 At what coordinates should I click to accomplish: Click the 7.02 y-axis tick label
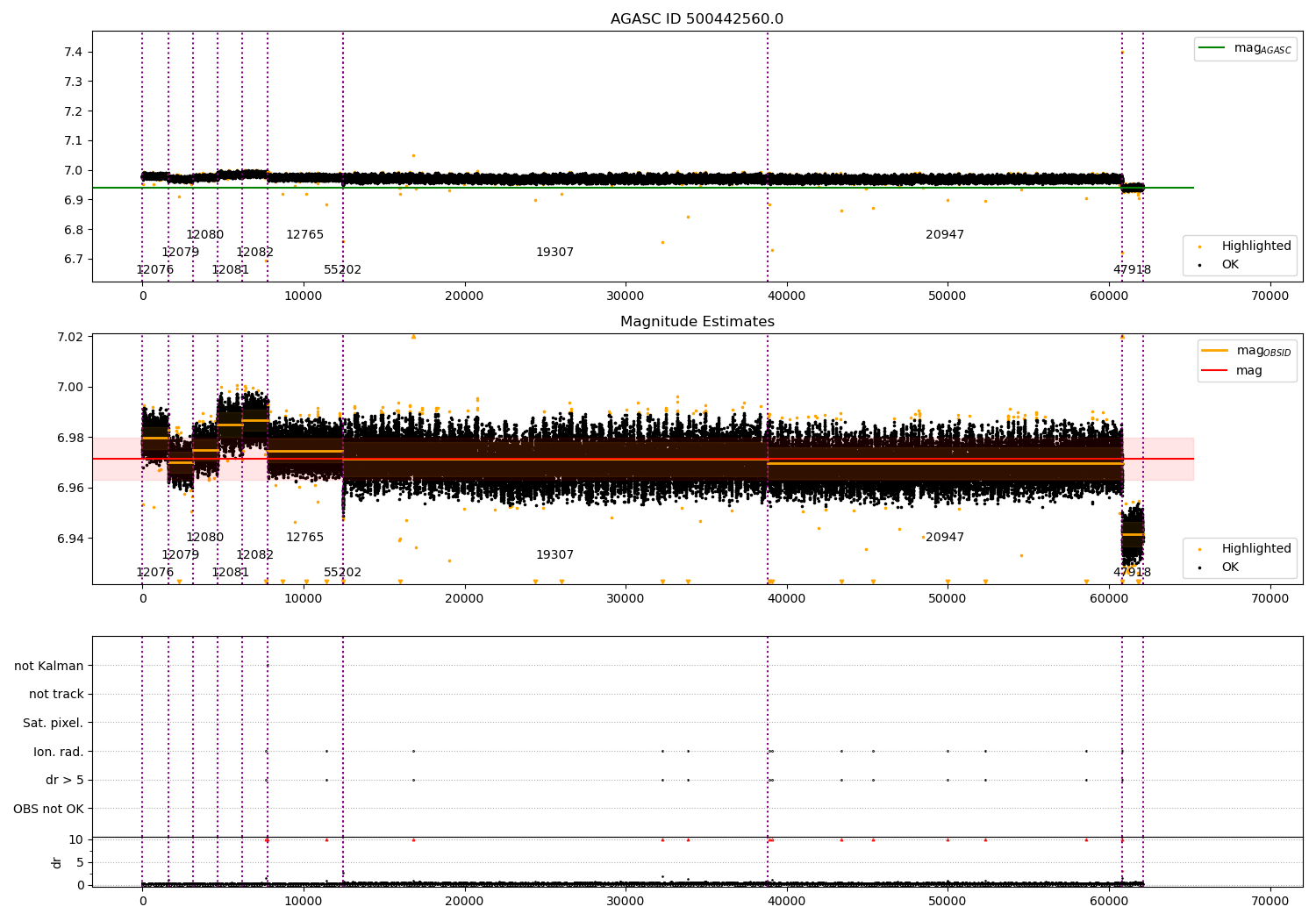tap(70, 338)
